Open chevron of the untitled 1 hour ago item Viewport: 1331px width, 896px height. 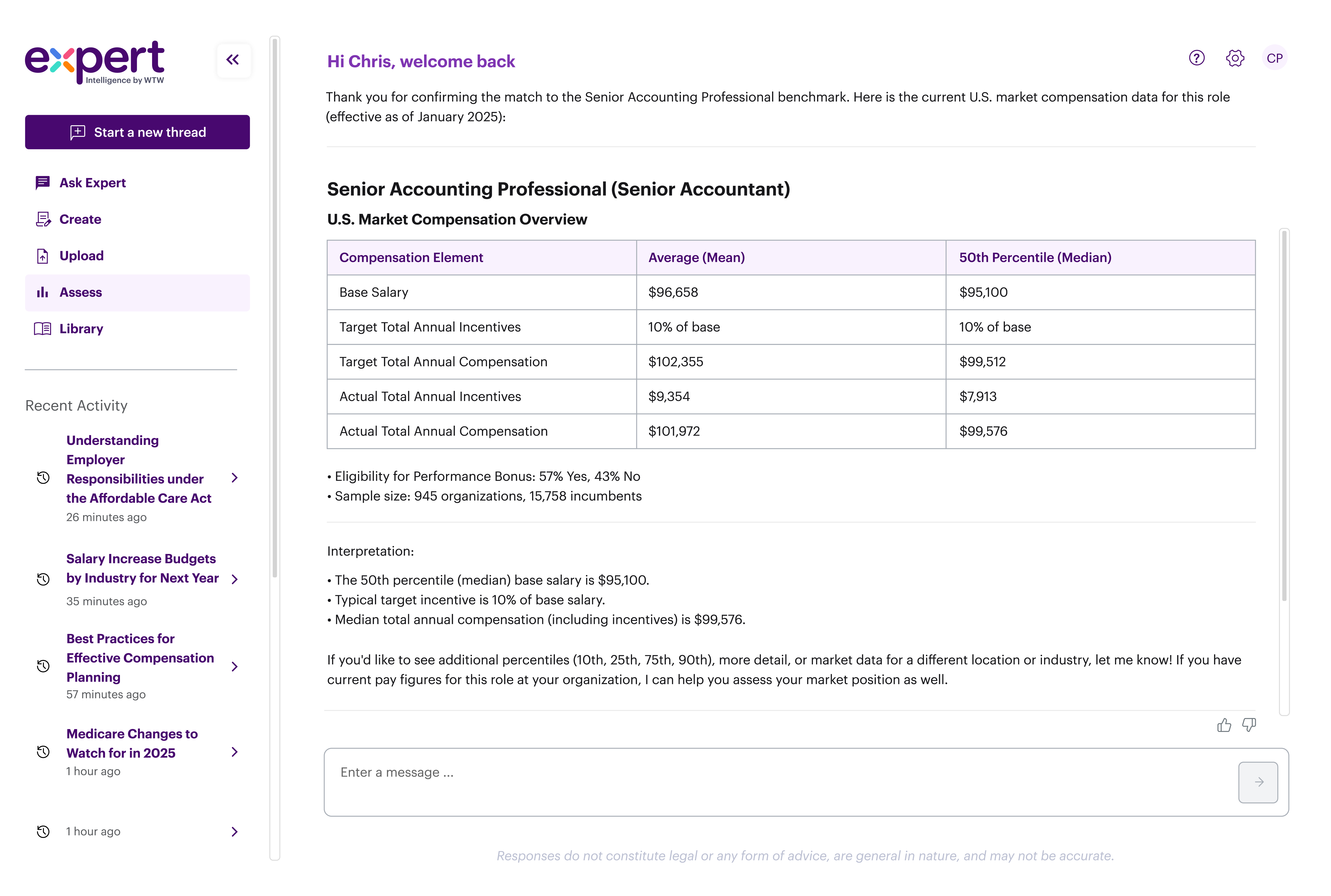point(234,832)
